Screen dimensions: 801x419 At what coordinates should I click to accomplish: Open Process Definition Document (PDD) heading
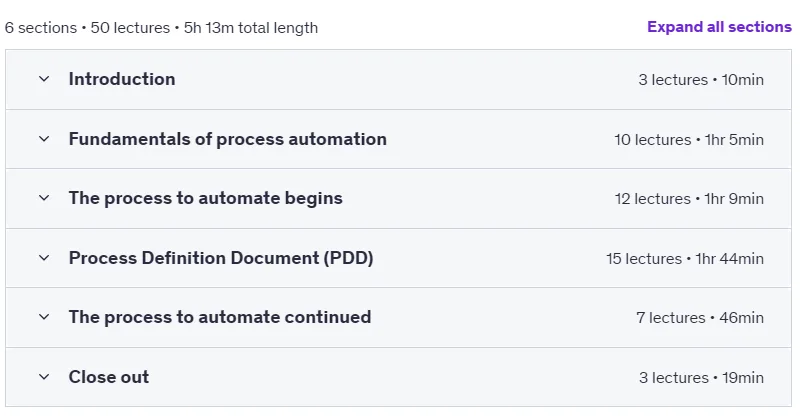pos(221,258)
